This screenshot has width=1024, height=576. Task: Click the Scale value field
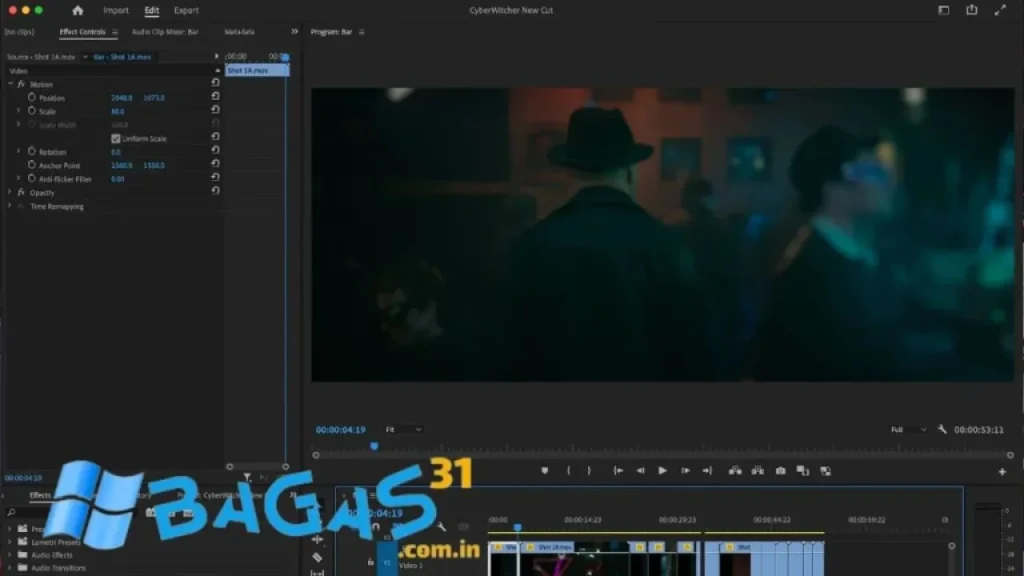(x=118, y=112)
